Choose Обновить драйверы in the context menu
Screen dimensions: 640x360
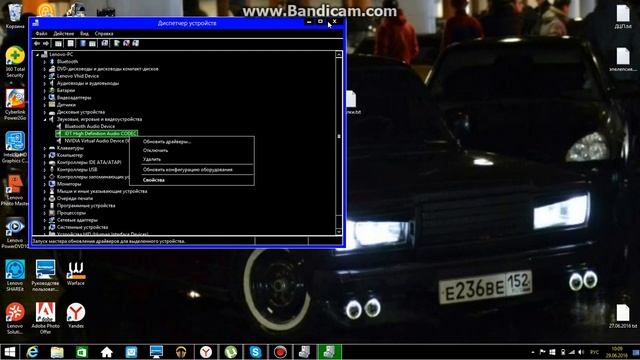pos(167,142)
